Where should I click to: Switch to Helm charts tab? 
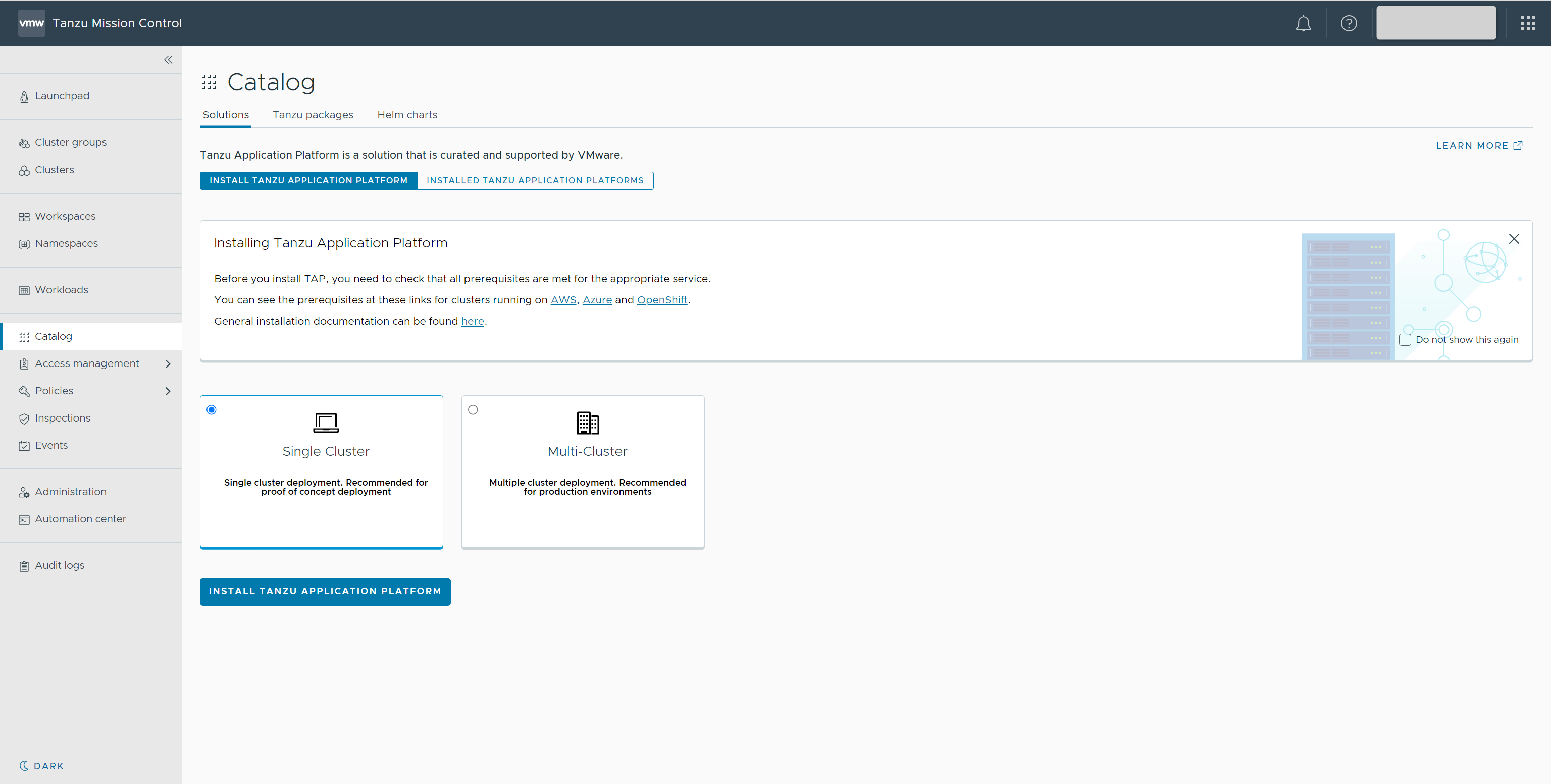click(x=407, y=115)
